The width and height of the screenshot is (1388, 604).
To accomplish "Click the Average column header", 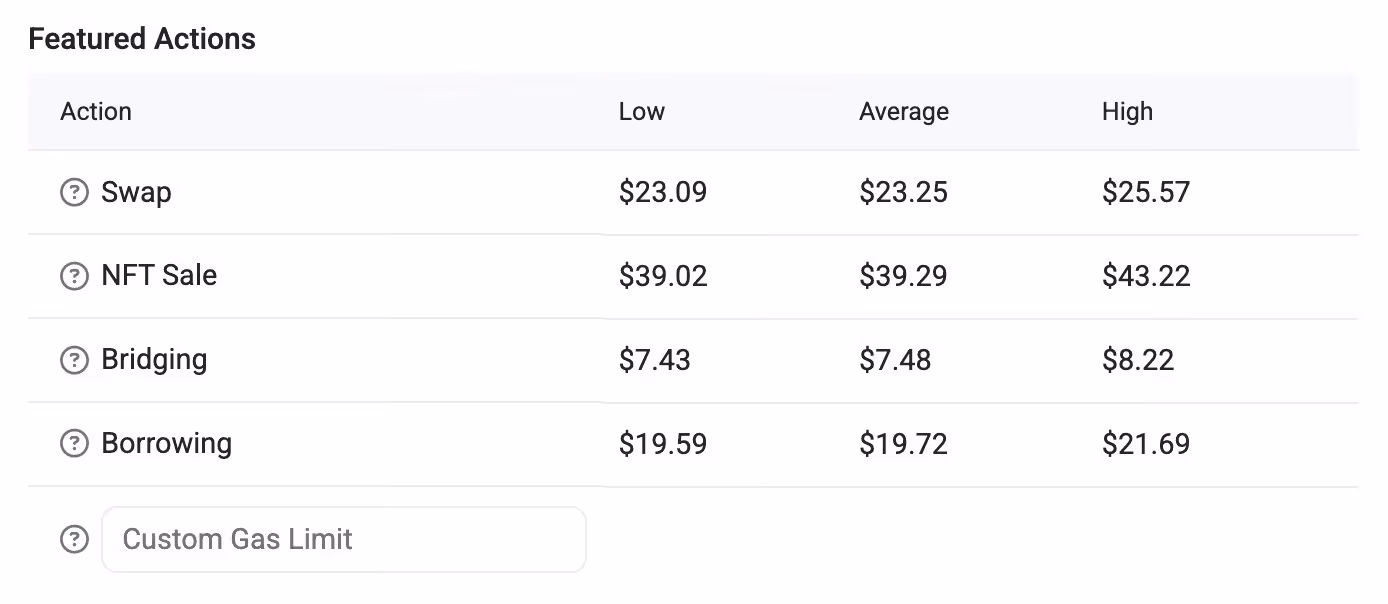I will [903, 112].
